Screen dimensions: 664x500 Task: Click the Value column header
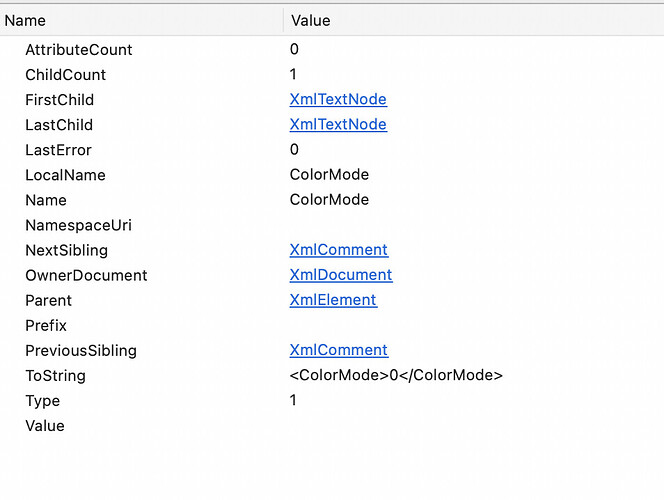[x=474, y=20]
